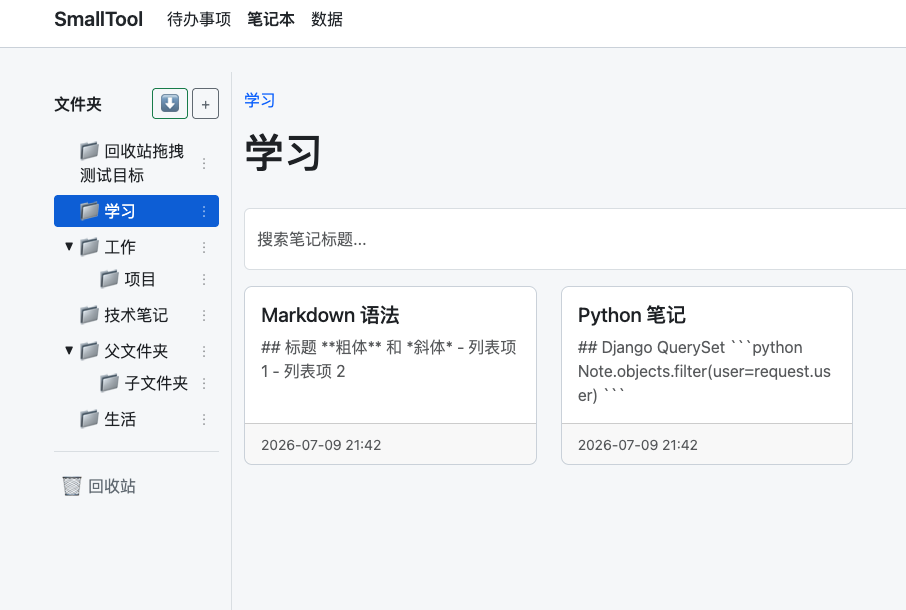Switch to 待办事项 in top navigation
906x610 pixels.
tap(199, 20)
